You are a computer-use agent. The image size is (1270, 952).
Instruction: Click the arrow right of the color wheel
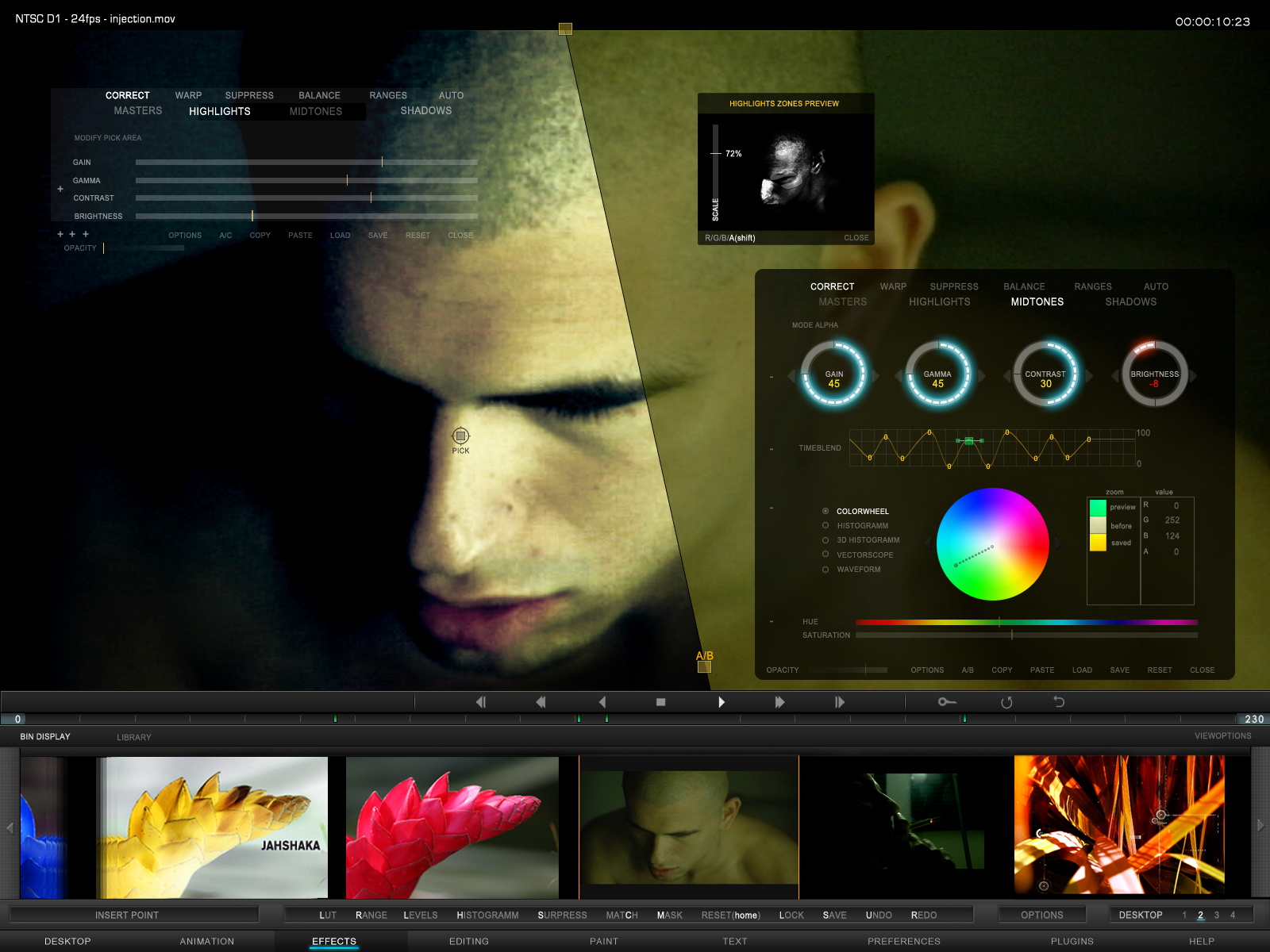pos(1057,543)
